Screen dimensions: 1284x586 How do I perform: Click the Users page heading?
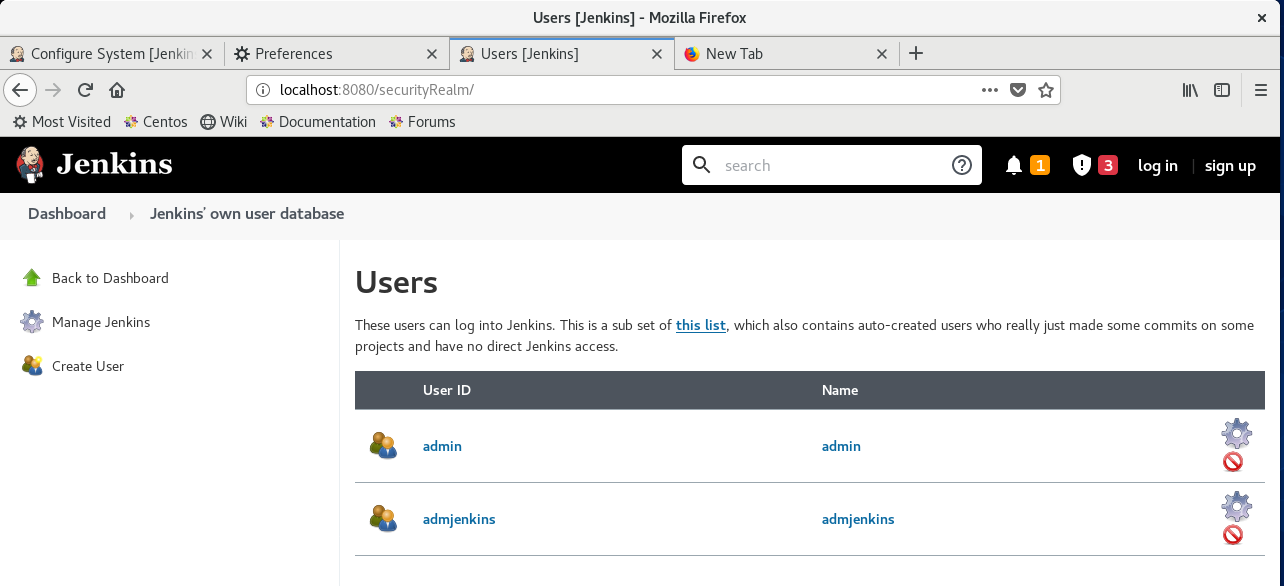click(x=396, y=282)
